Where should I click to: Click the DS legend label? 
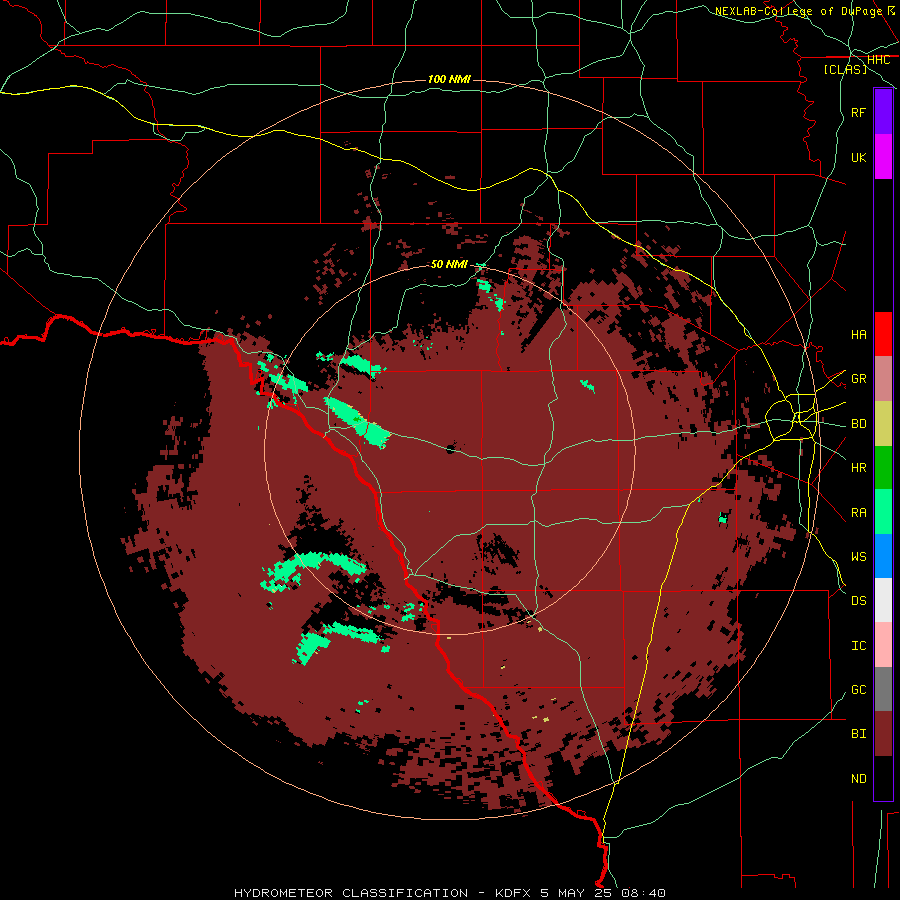(x=858, y=600)
